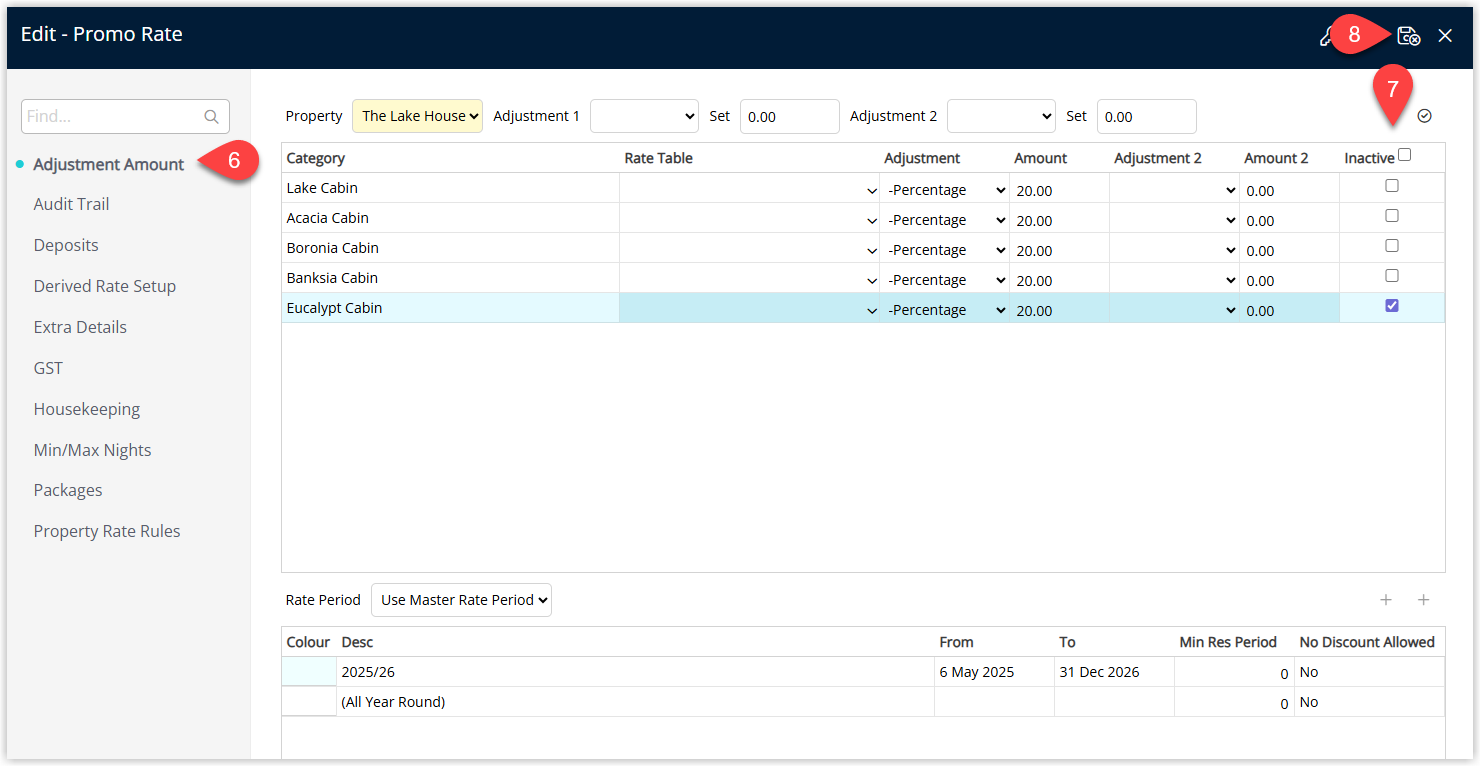1481x767 pixels.
Task: Tick the Inactive header select-all checkbox
Action: (x=1405, y=155)
